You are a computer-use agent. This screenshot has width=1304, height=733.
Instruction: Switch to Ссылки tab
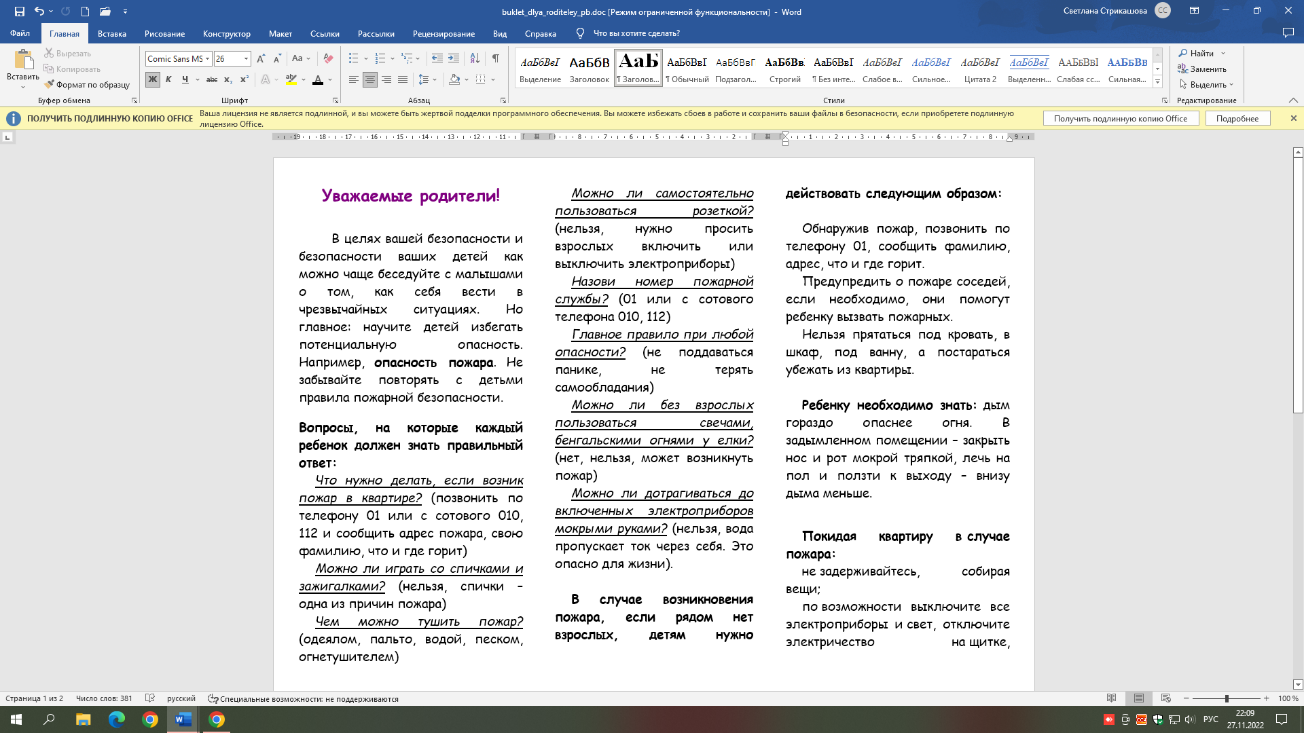point(325,33)
